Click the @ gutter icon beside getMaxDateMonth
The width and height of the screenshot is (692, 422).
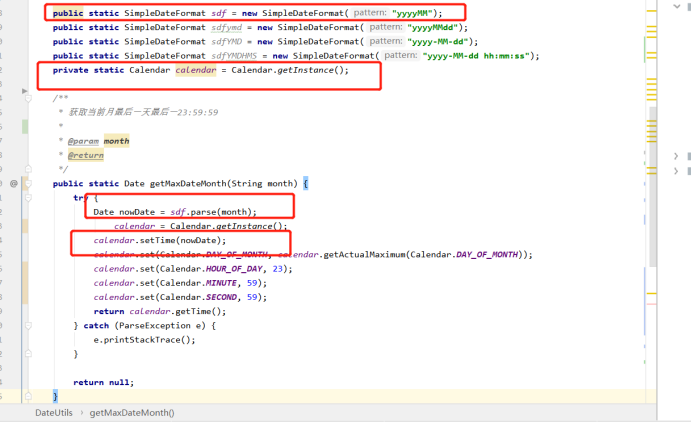(x=14, y=183)
